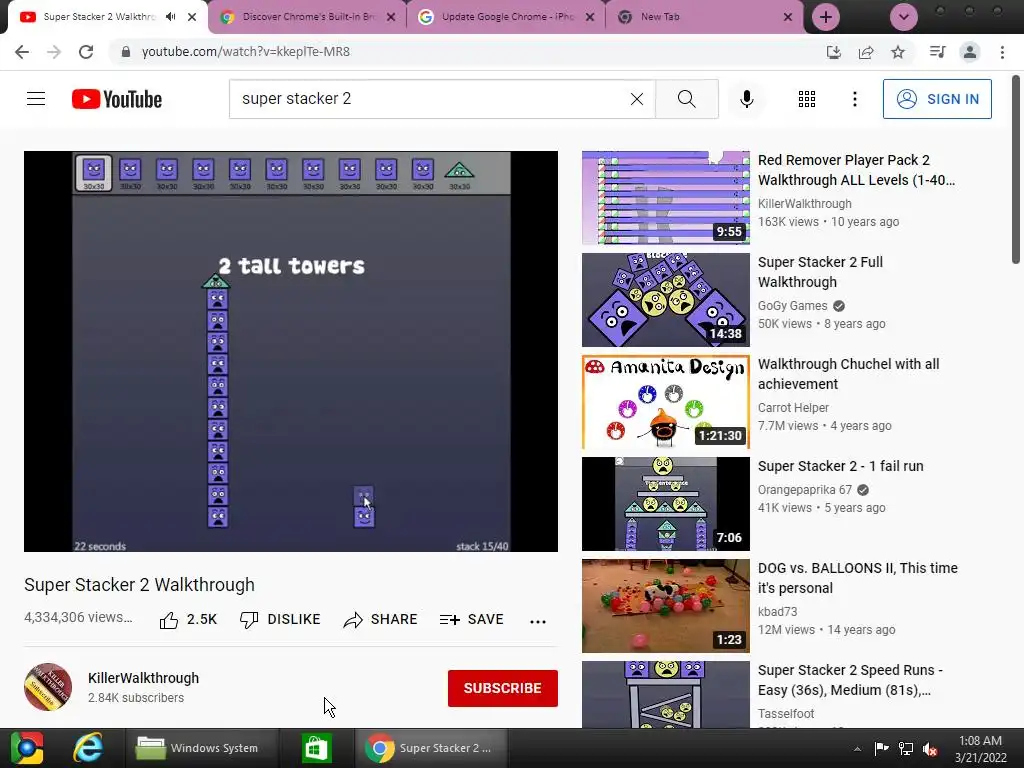Clear the search box with X
The height and width of the screenshot is (768, 1024).
coord(637,99)
